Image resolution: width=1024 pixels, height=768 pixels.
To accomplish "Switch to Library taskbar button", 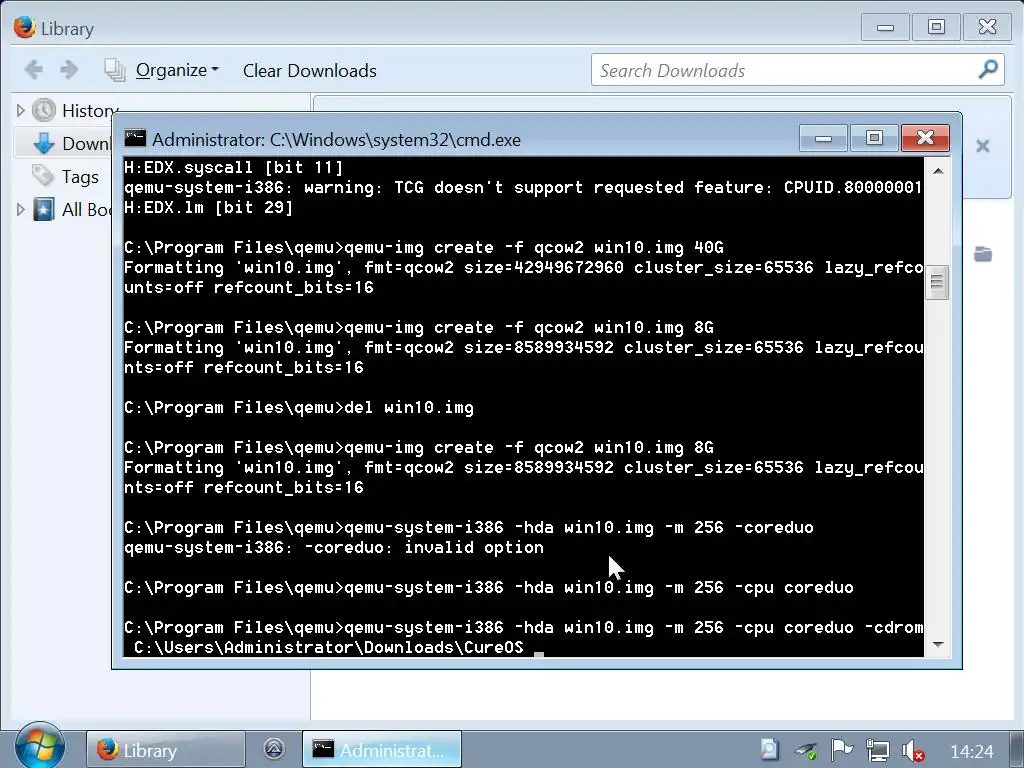I will click(166, 750).
